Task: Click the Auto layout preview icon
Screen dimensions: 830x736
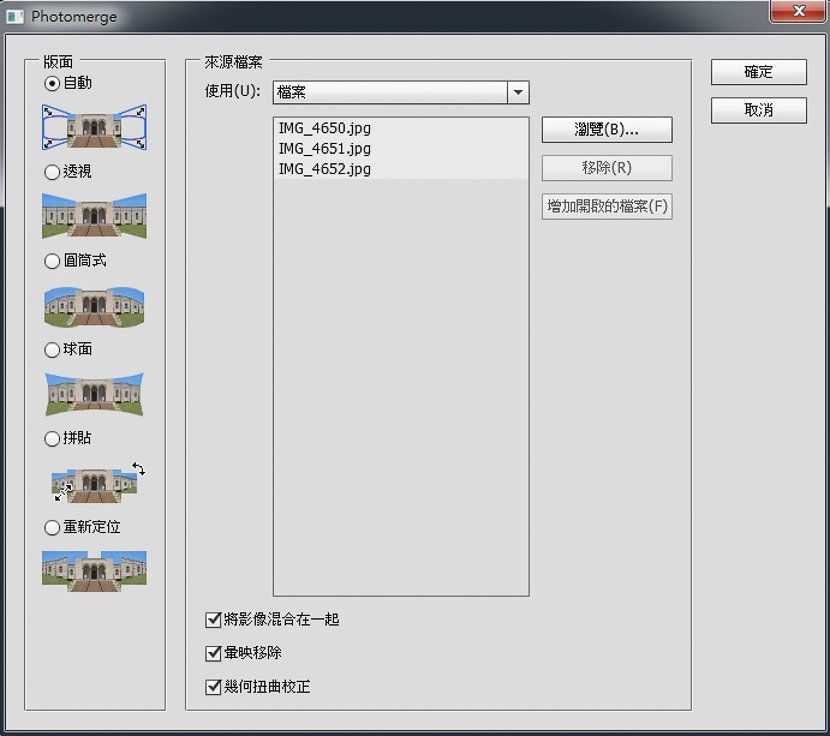Action: 94,127
